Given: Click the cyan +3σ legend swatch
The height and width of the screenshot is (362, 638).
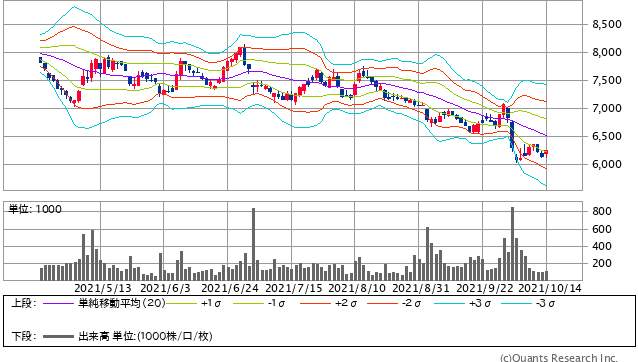Looking at the screenshot, I should [449, 303].
